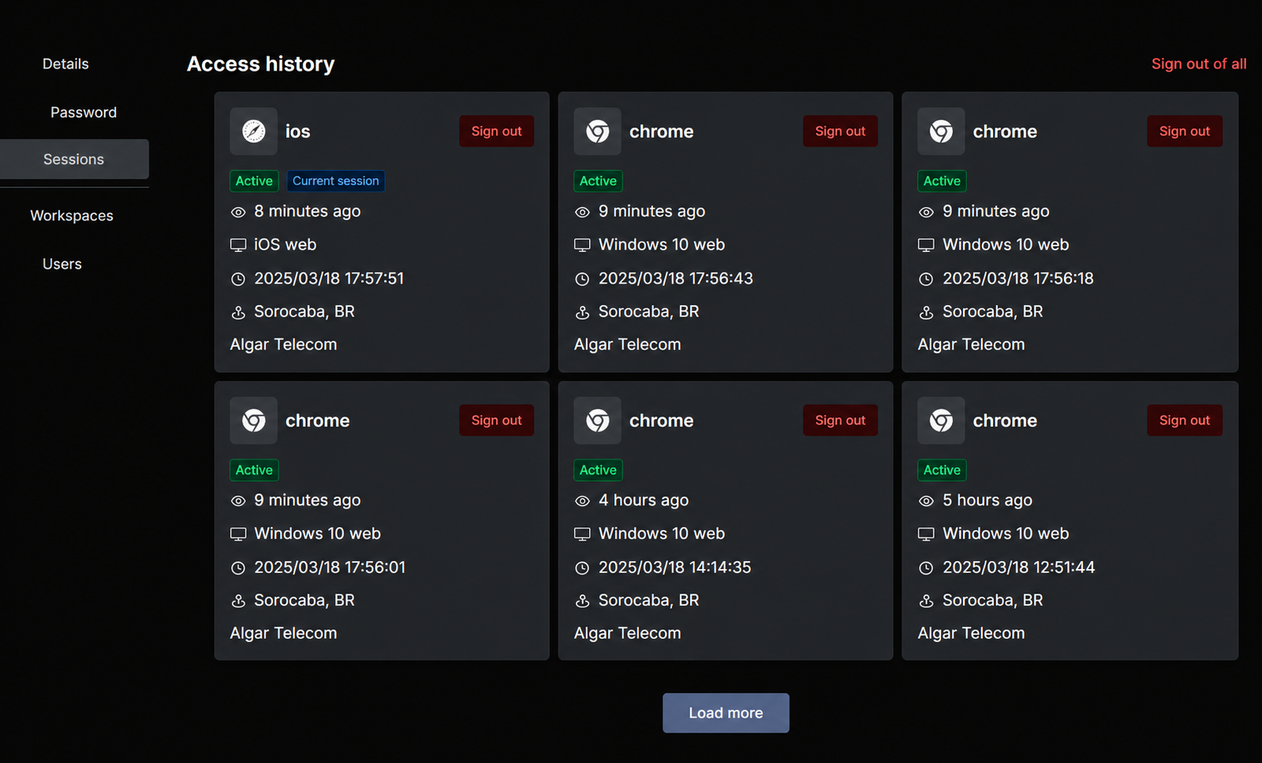1262x763 pixels.
Task: Click the location pin icon in the ios session card
Action: [x=238, y=312]
